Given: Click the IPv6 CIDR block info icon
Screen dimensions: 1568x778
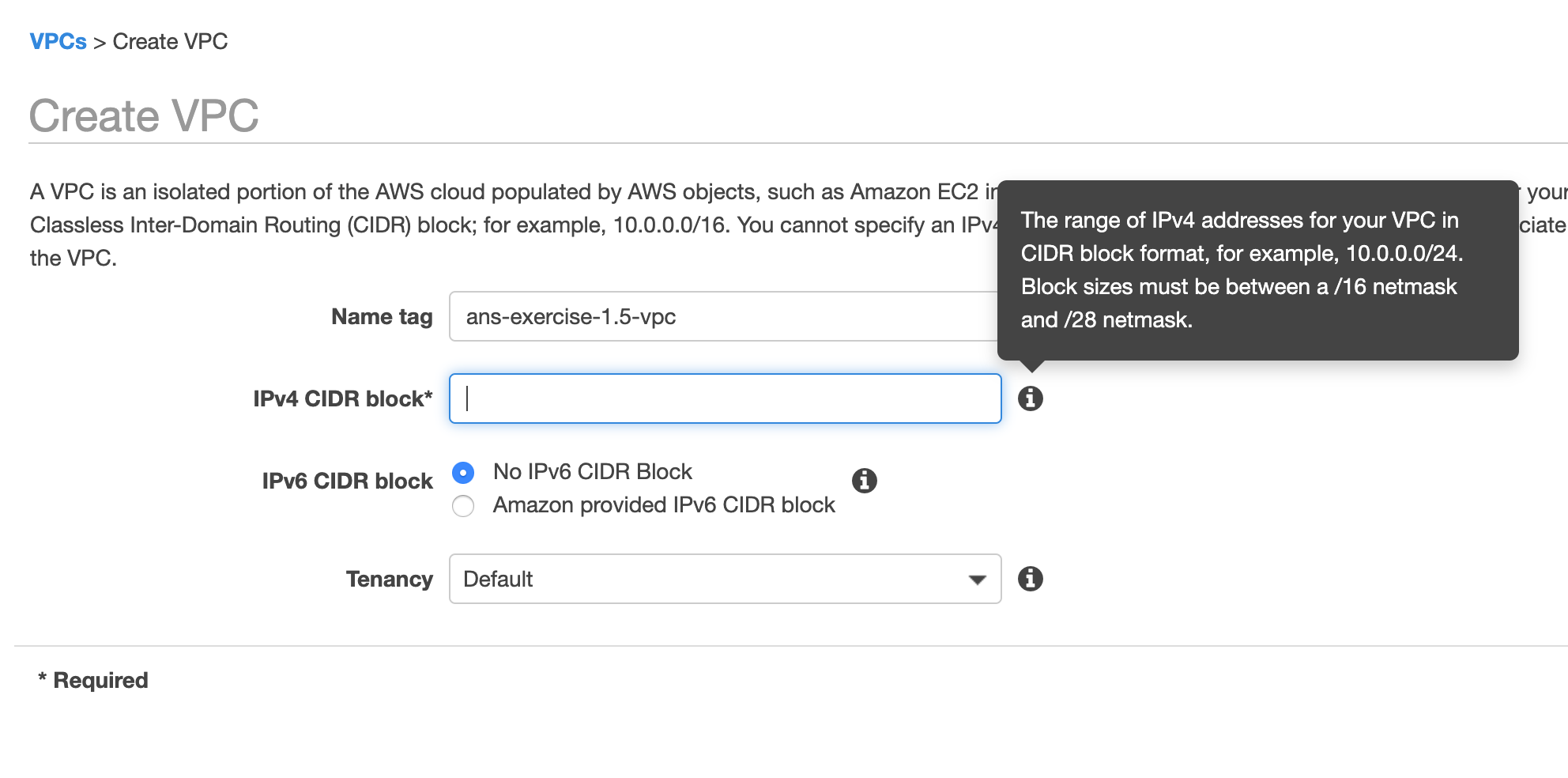Looking at the screenshot, I should 864,481.
